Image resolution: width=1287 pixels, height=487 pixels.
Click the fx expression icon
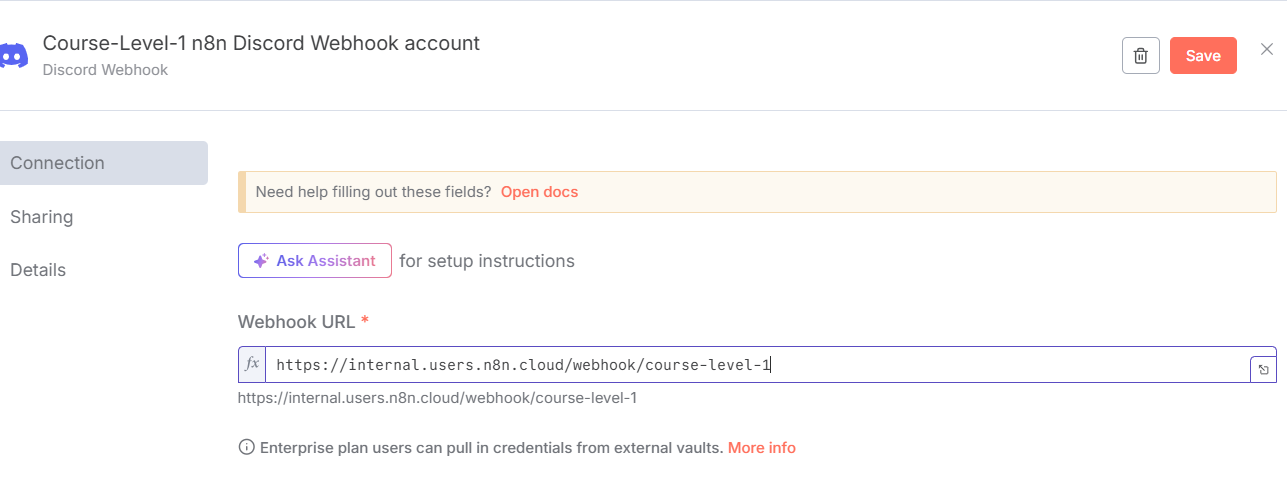click(x=252, y=365)
